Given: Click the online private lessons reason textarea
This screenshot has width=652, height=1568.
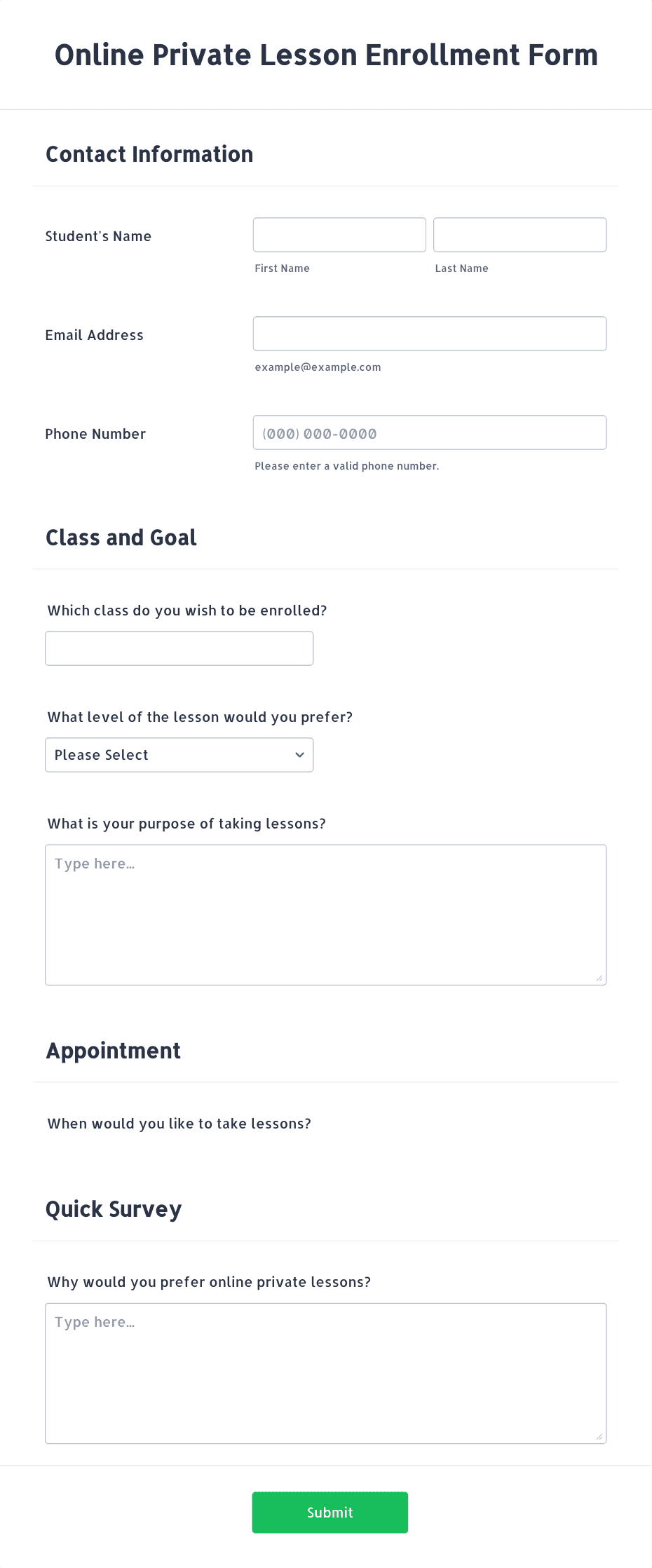Looking at the screenshot, I should 326,1373.
